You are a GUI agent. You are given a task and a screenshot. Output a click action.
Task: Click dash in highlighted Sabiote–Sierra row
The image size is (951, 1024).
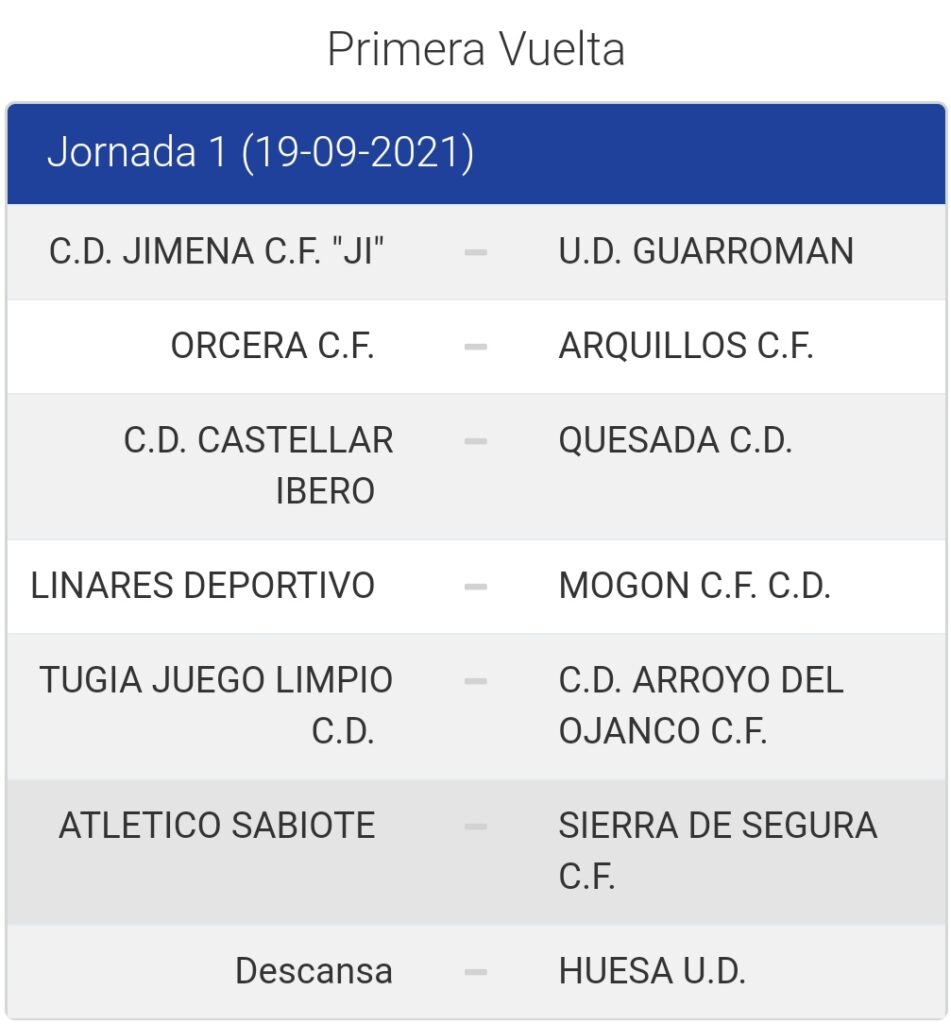pos(476,826)
